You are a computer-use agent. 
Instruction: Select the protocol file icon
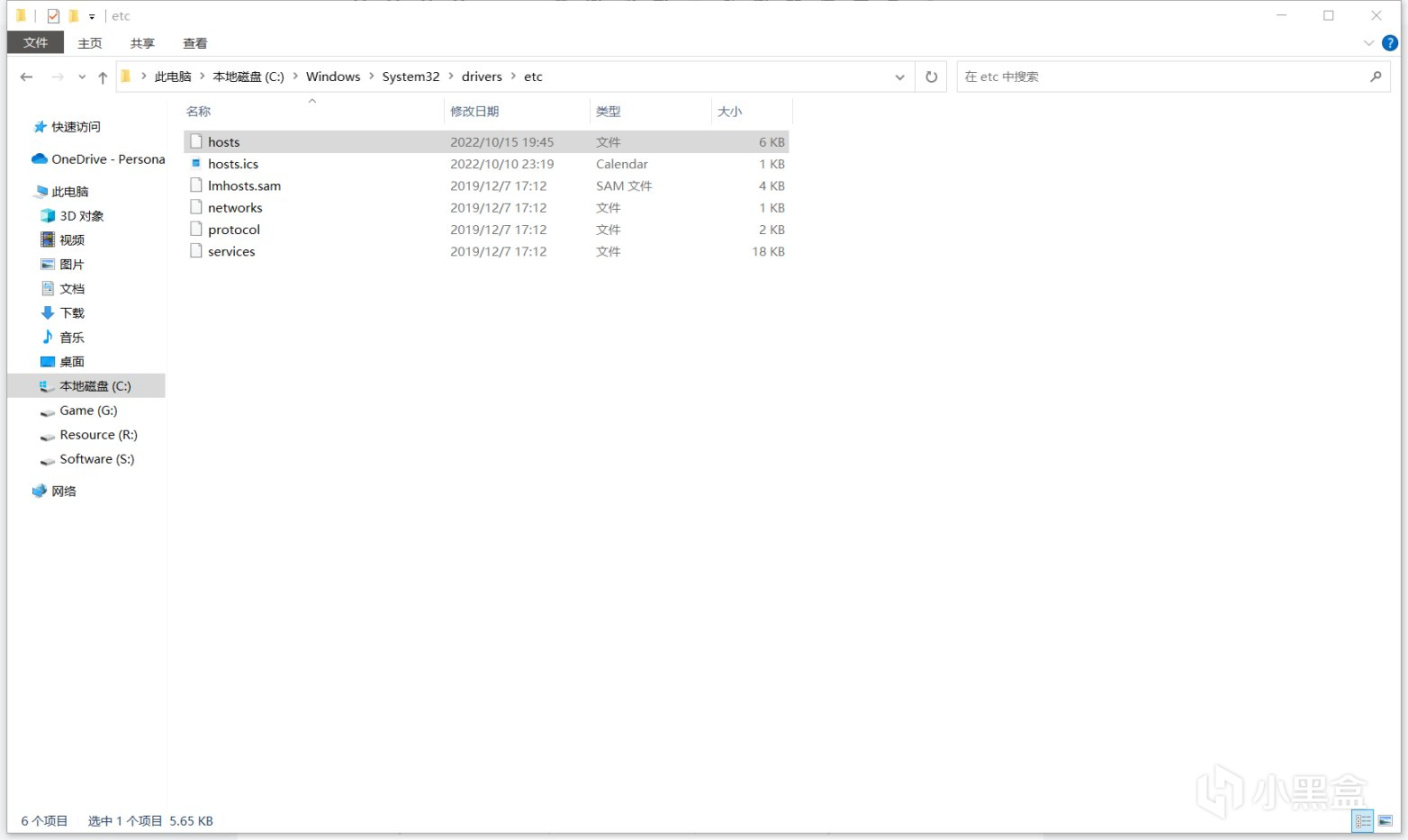pos(197,230)
